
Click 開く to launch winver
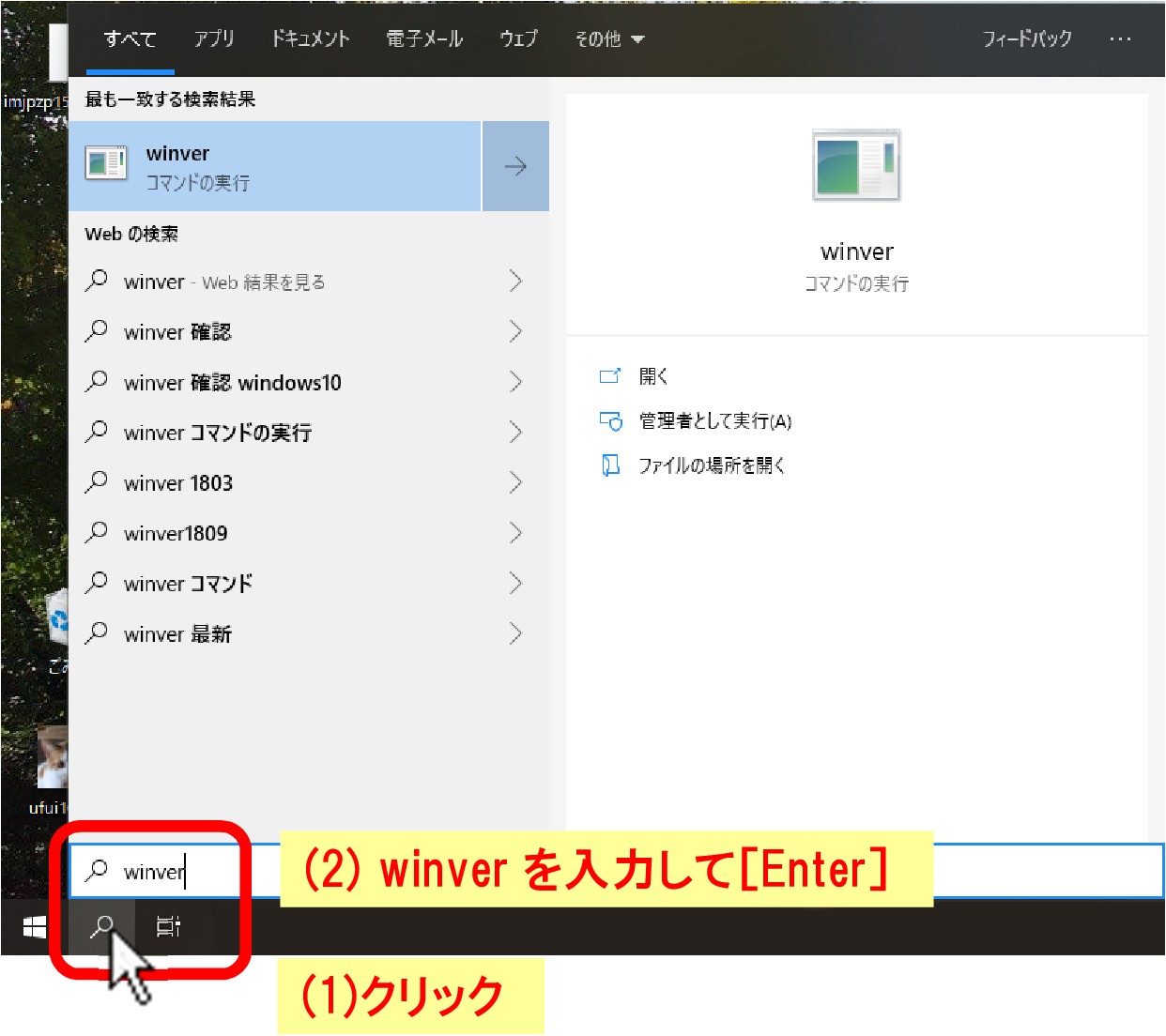[x=653, y=376]
